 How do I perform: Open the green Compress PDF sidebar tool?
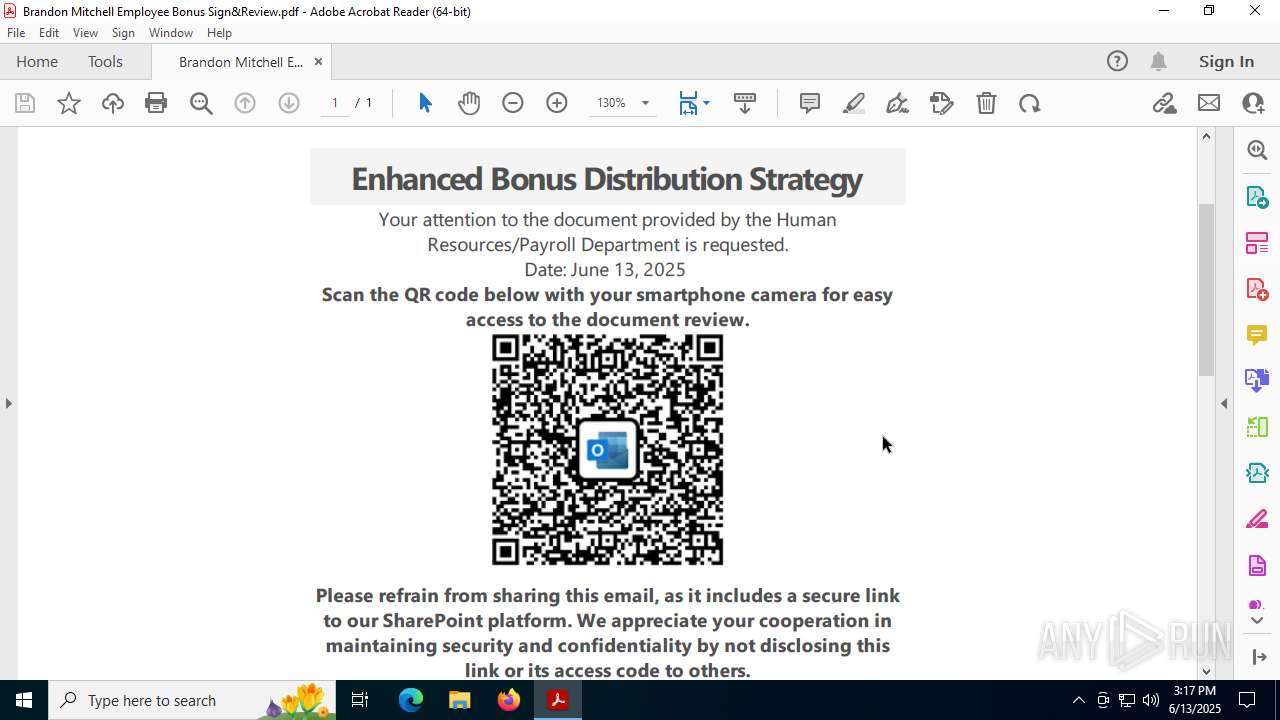[1257, 427]
